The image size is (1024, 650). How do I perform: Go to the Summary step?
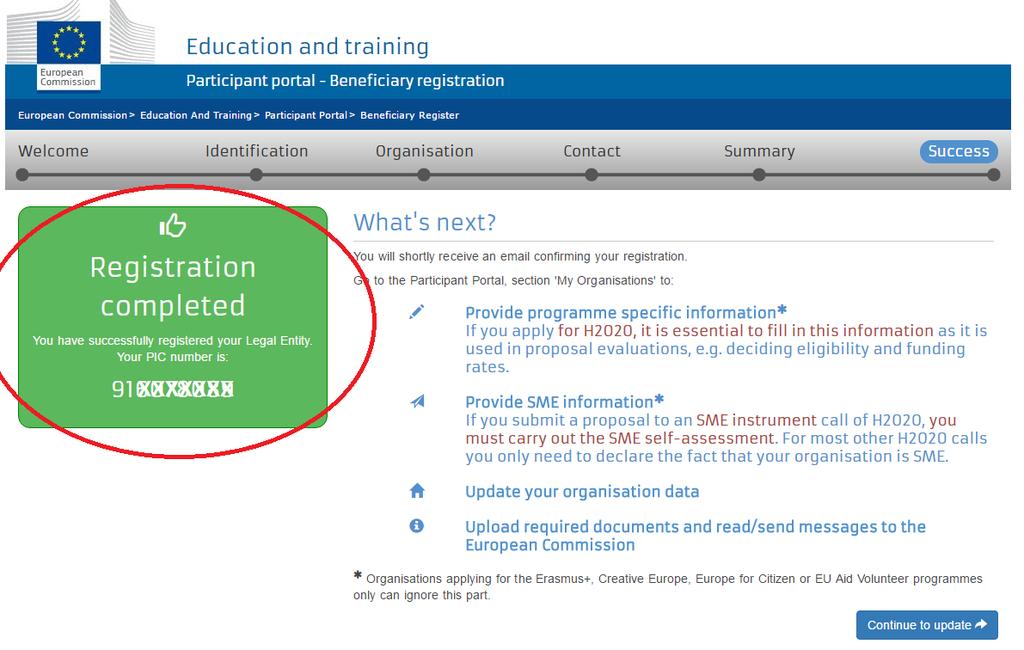click(759, 151)
